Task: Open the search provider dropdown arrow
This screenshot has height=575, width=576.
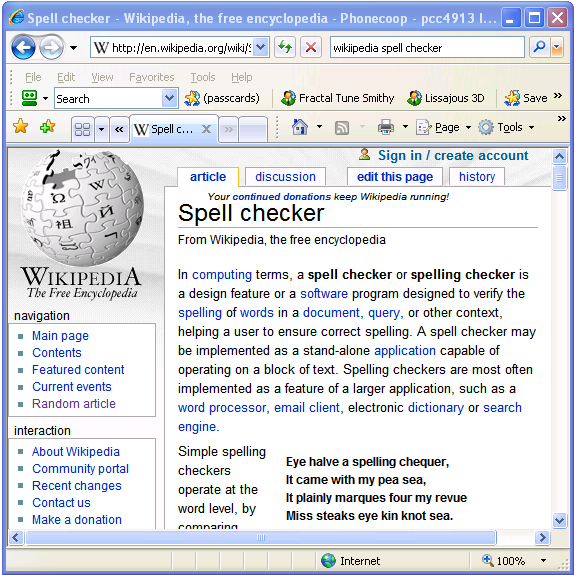Action: pyautogui.click(x=557, y=47)
